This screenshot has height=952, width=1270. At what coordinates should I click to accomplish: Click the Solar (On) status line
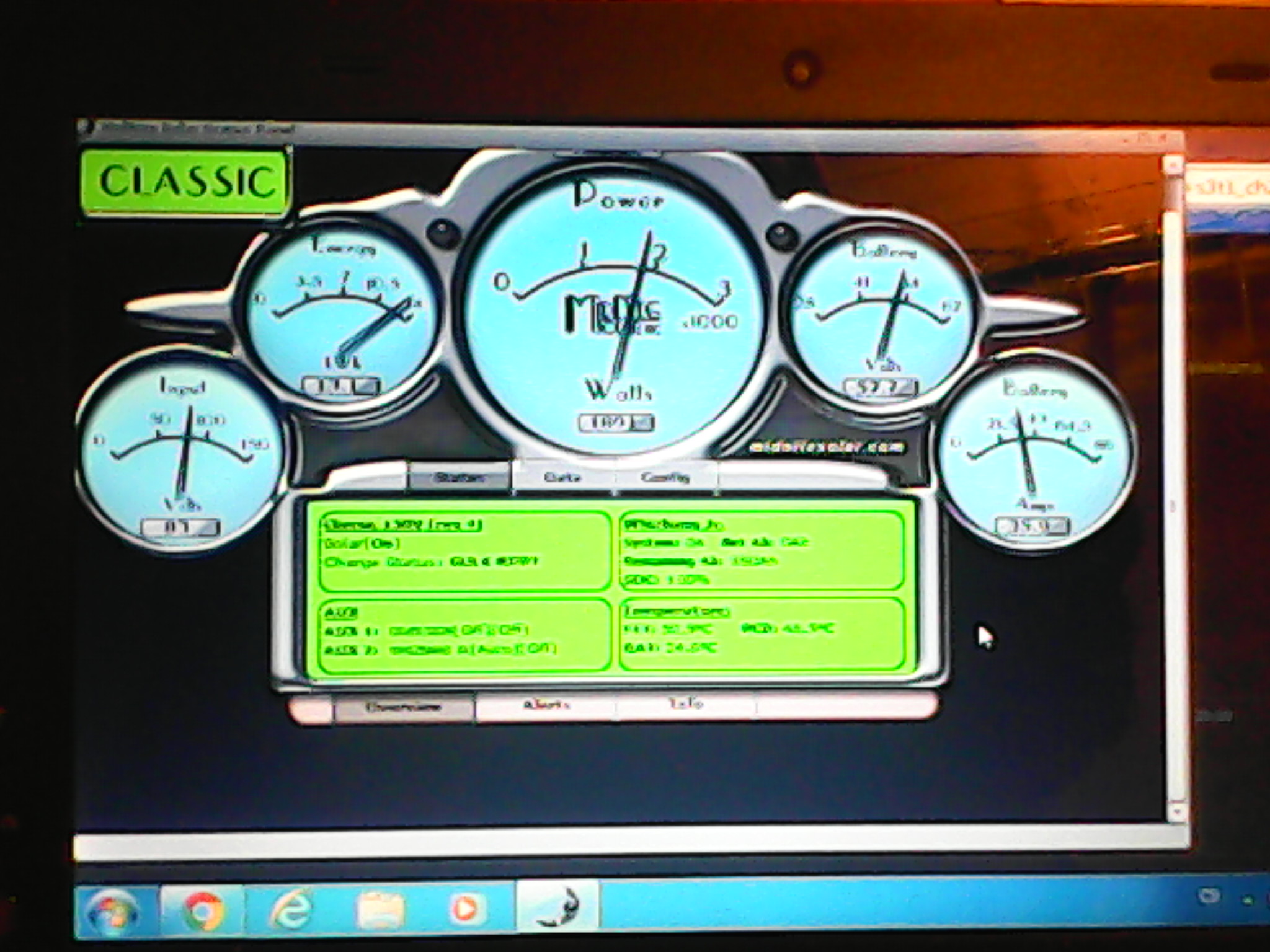point(362,544)
